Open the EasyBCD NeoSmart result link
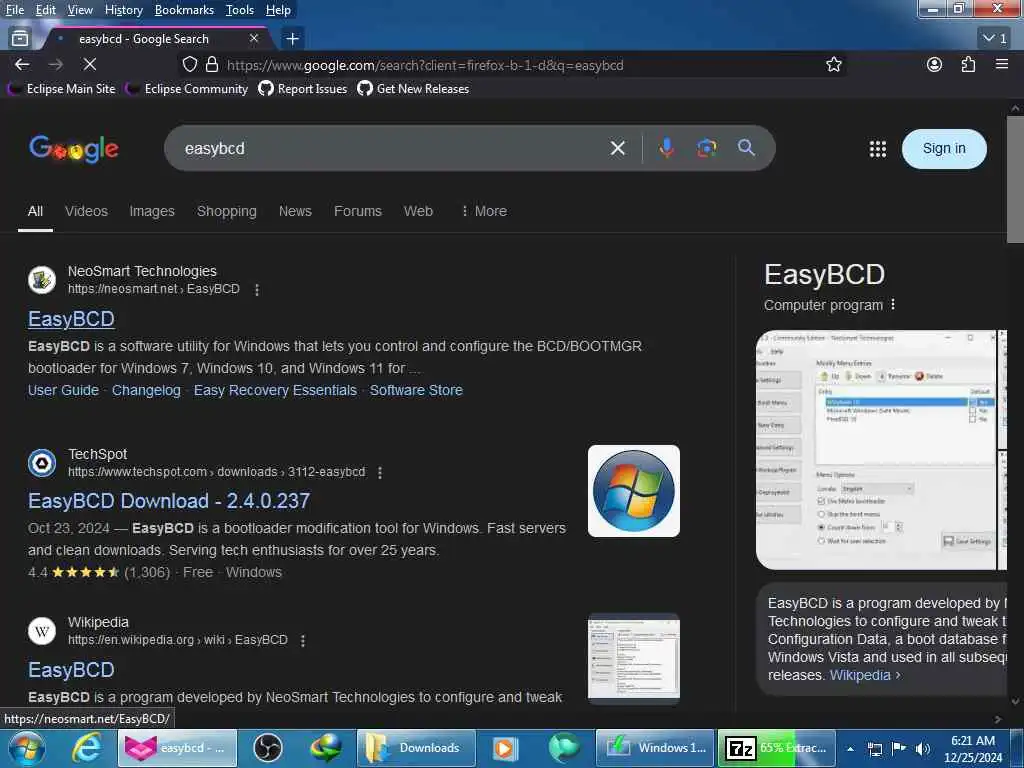This screenshot has height=768, width=1024. 71,319
